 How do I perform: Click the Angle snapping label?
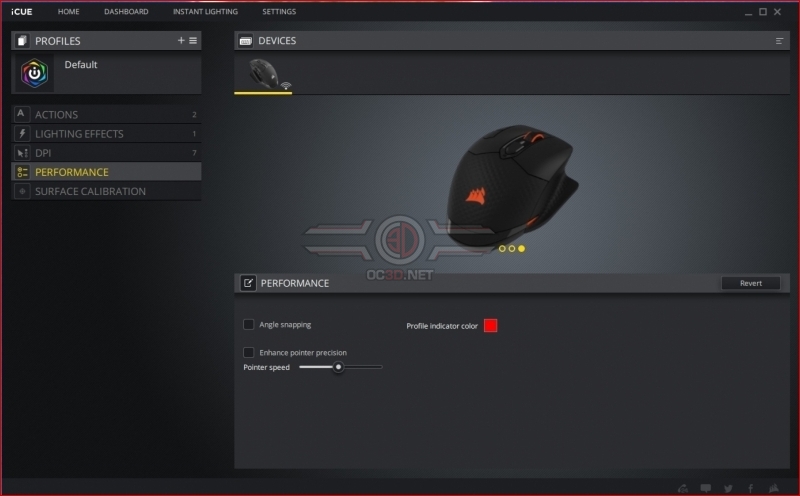pyautogui.click(x=285, y=325)
